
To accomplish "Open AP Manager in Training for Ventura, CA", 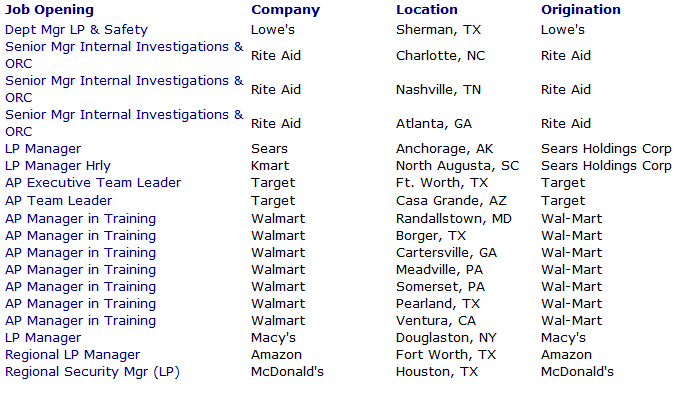I will (x=80, y=321).
